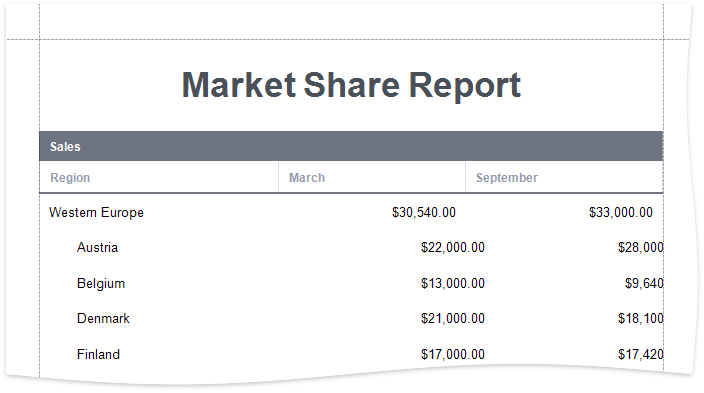This screenshot has width=704, height=393.
Task: Click Denmark March value $21,000.00
Action: click(x=453, y=318)
